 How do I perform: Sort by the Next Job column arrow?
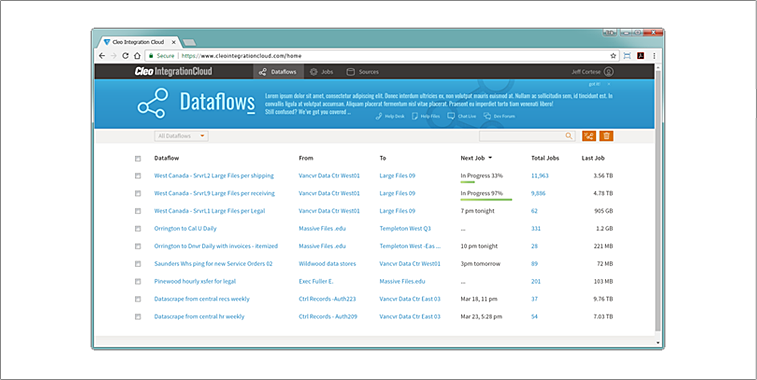490,158
